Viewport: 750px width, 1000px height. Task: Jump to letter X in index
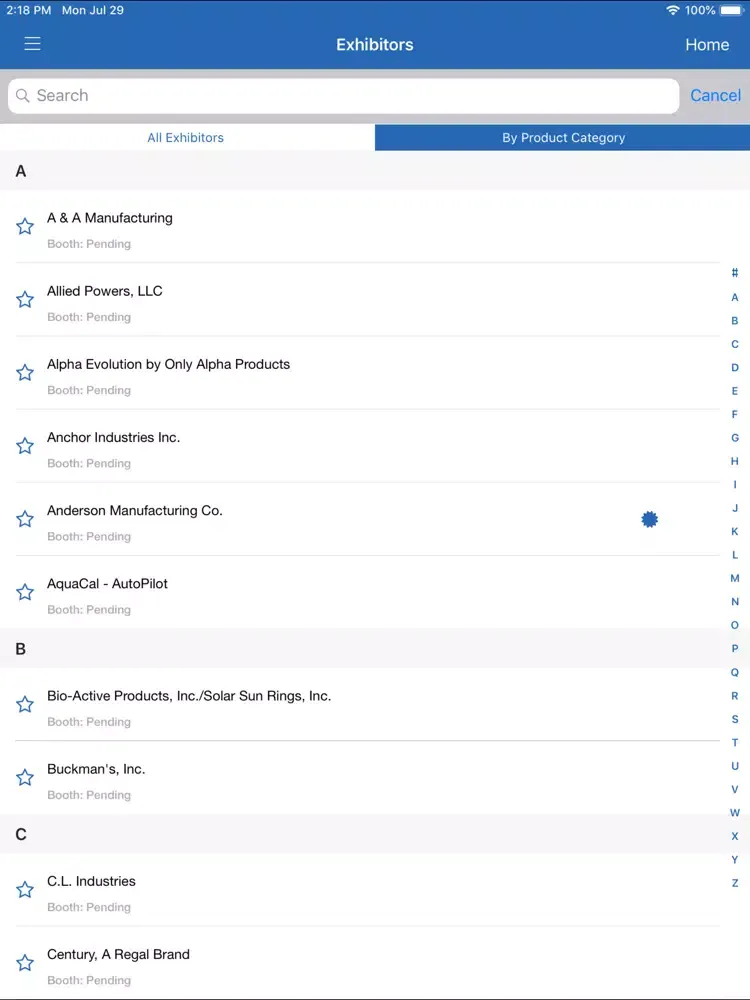click(735, 836)
